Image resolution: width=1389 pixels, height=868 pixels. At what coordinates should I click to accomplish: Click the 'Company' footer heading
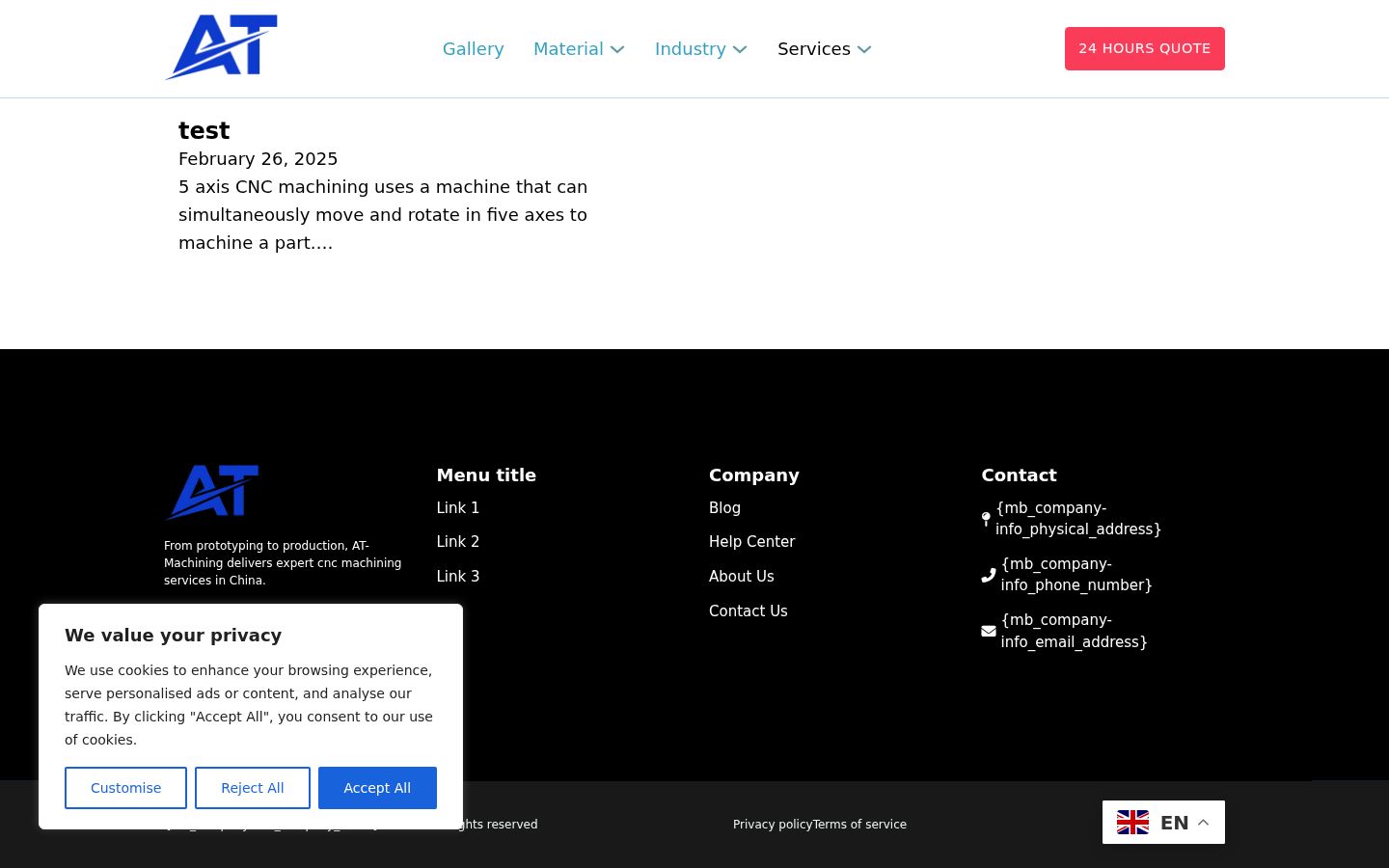tap(754, 475)
